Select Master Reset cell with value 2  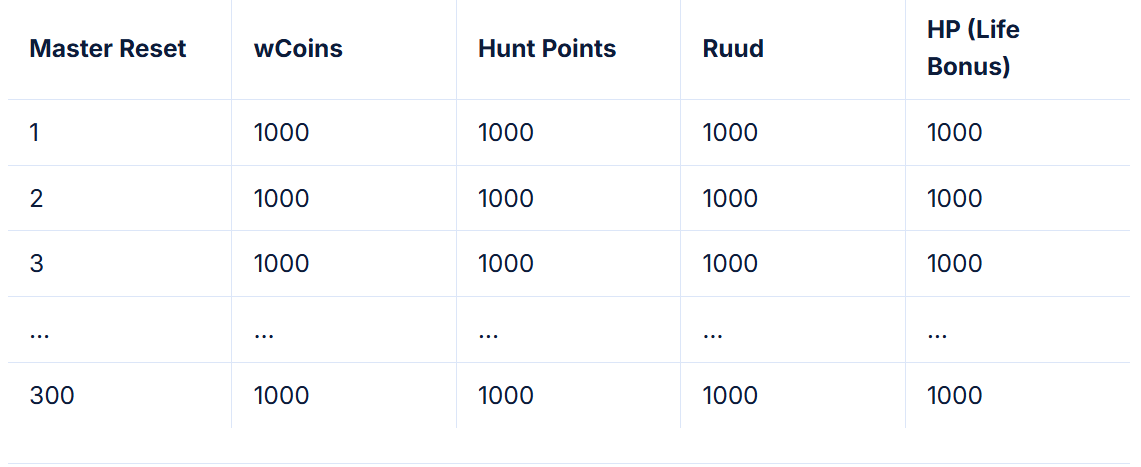(37, 198)
